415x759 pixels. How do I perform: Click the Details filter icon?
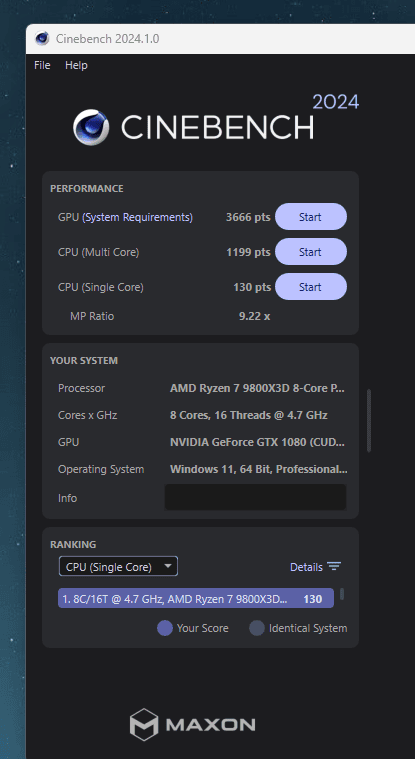click(334, 566)
